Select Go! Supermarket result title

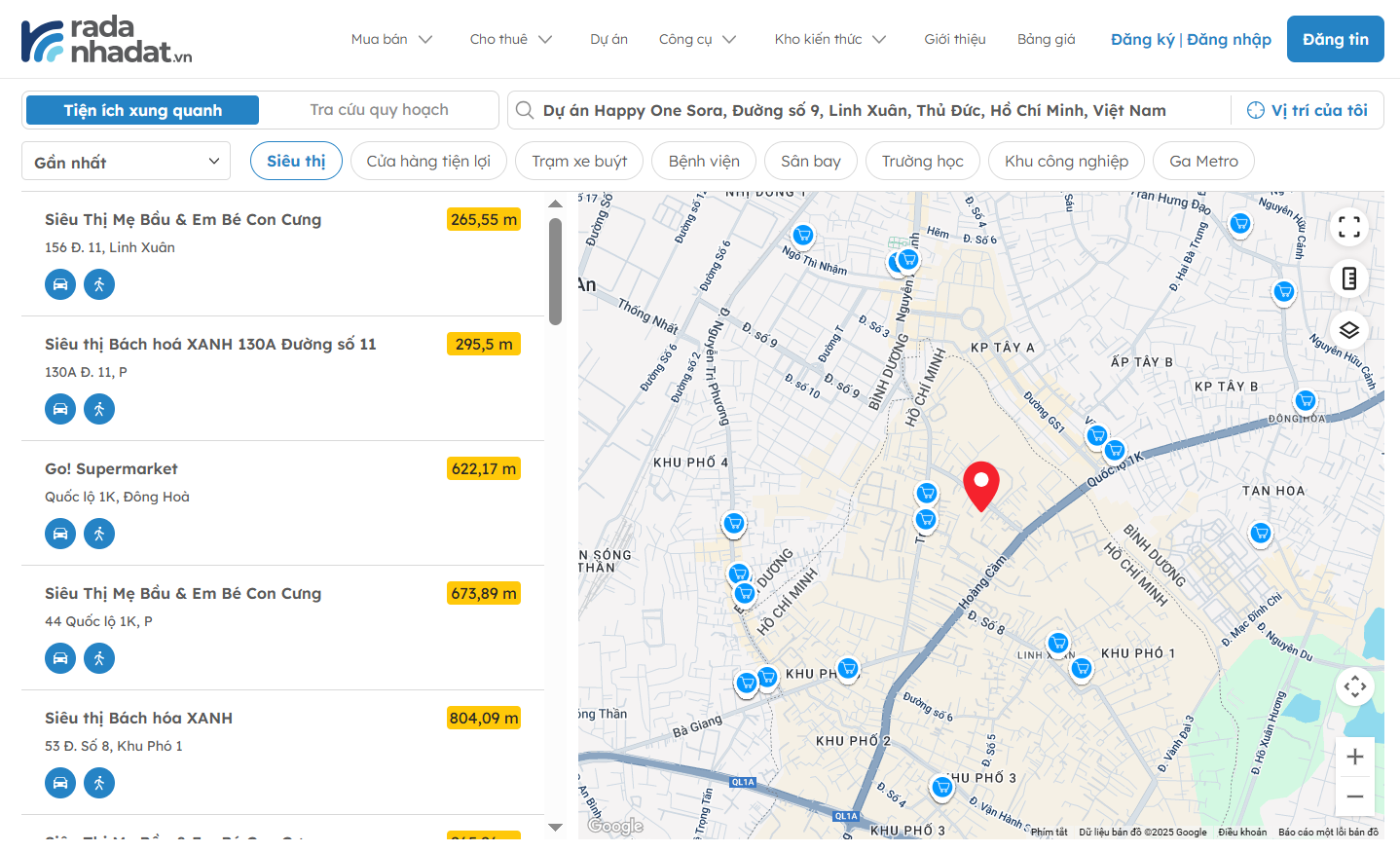pos(111,468)
